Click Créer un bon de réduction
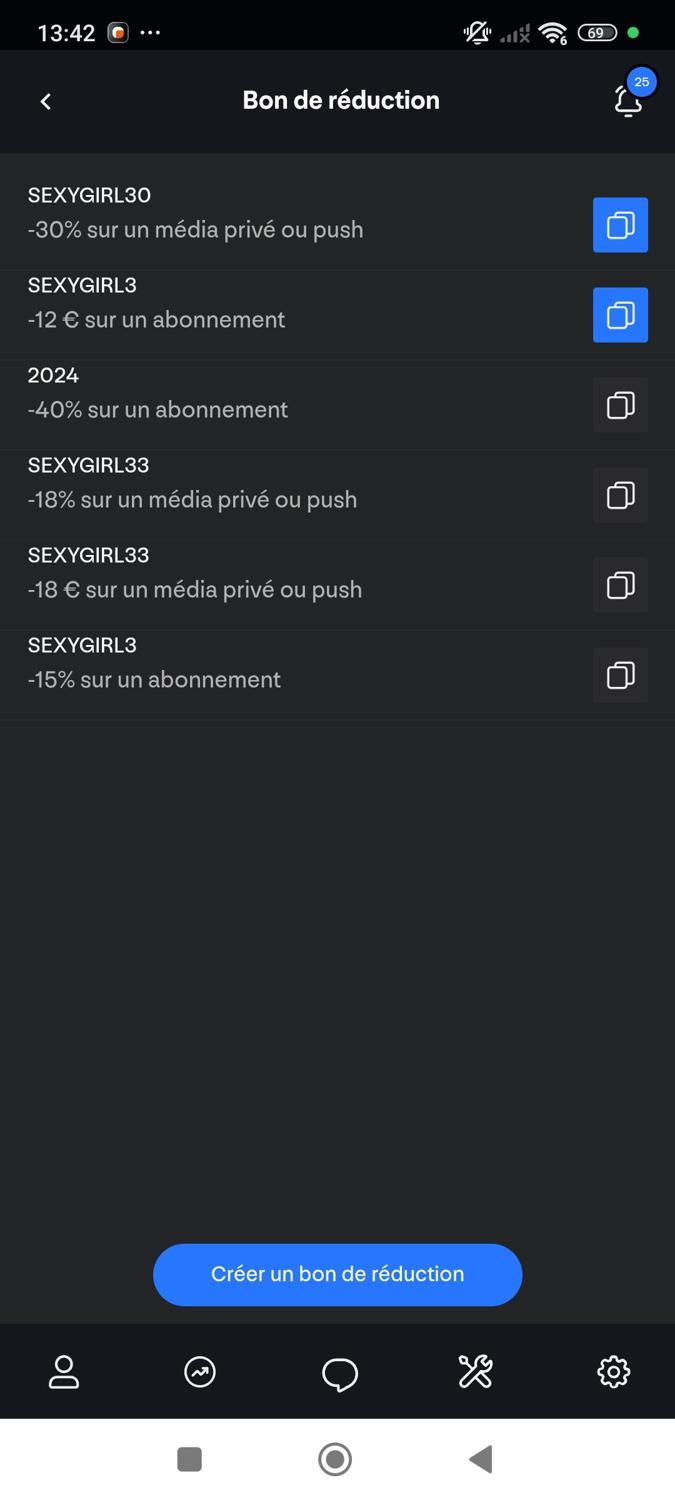The image size is (675, 1500). coord(337,1274)
